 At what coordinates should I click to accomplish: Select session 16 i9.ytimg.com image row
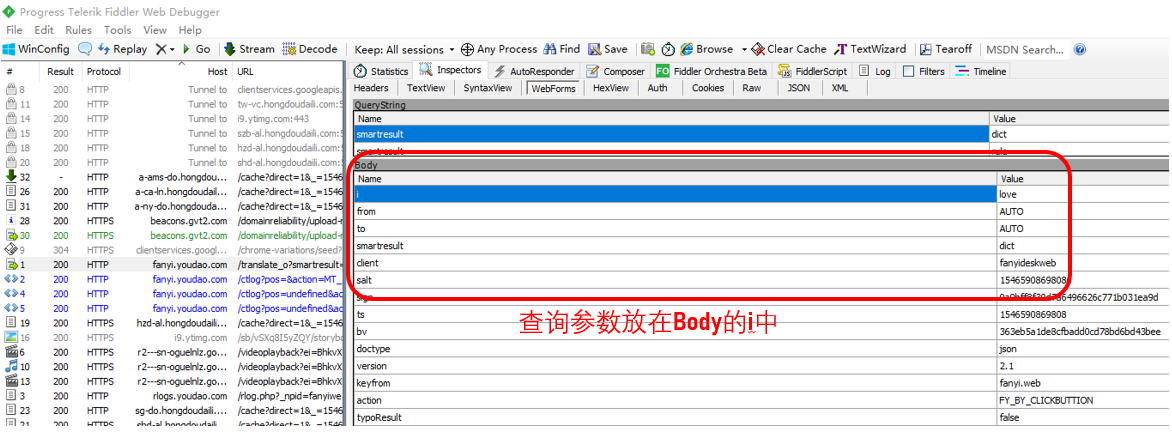[x=172, y=337]
